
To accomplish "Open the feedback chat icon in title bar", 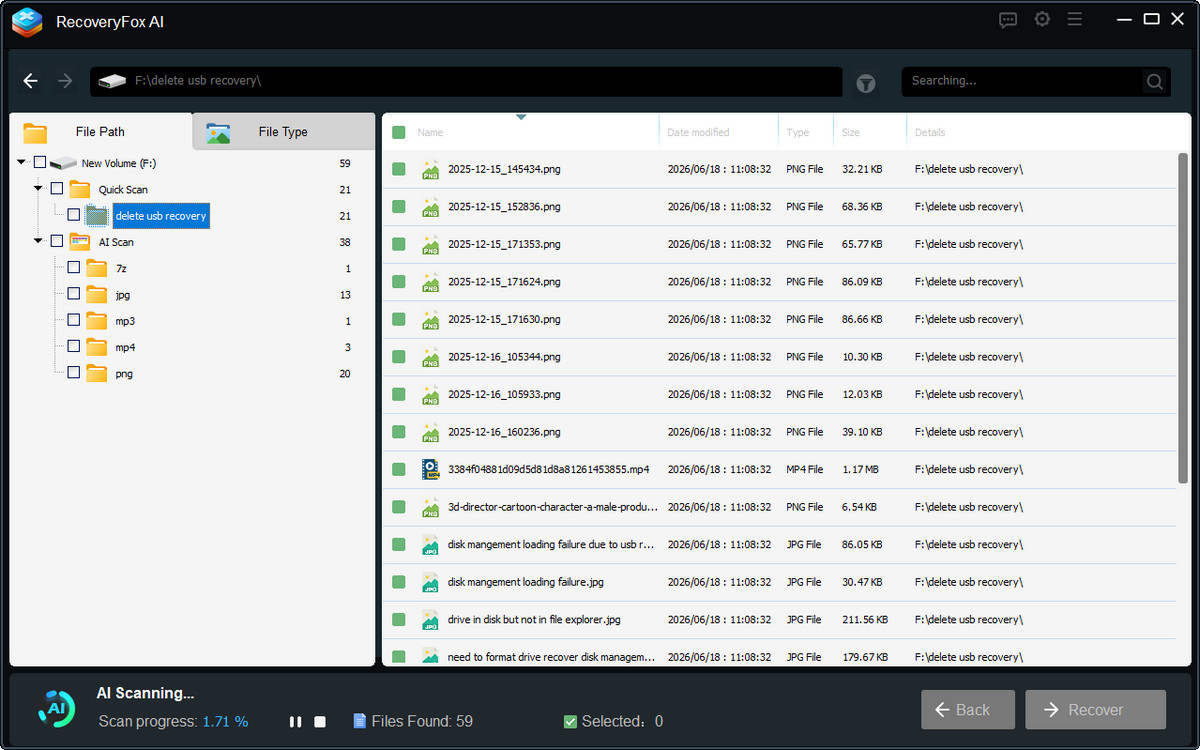I will (x=1008, y=20).
